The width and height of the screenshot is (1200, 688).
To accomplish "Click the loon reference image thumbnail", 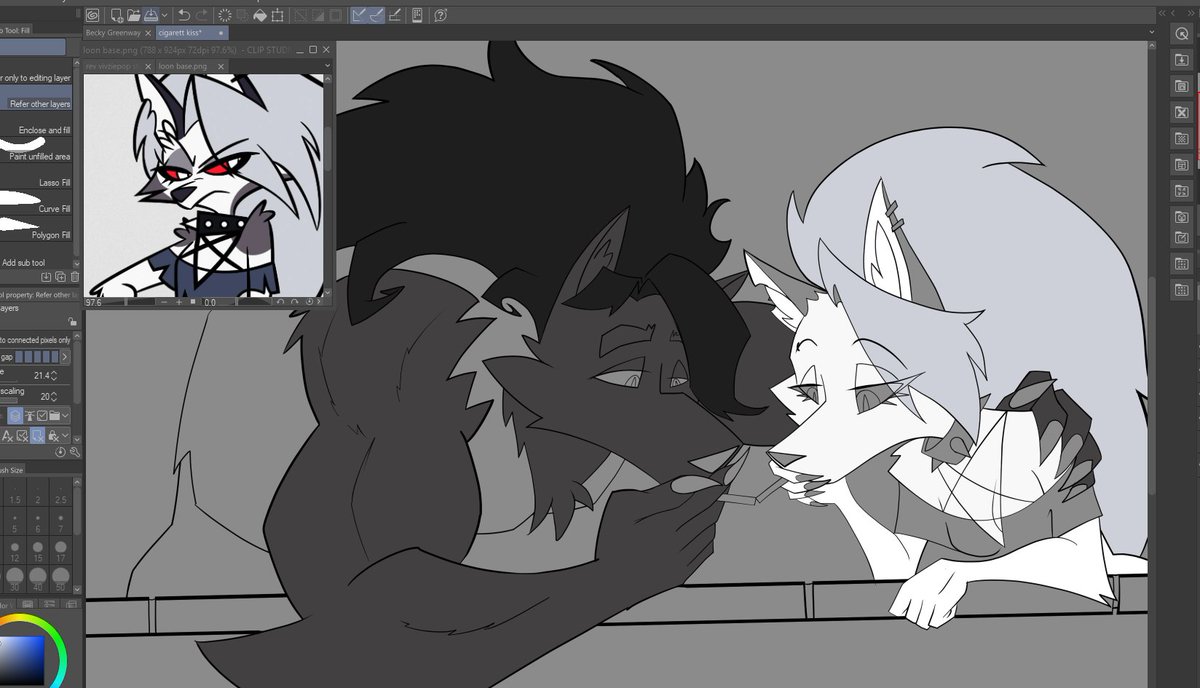I will (203, 185).
